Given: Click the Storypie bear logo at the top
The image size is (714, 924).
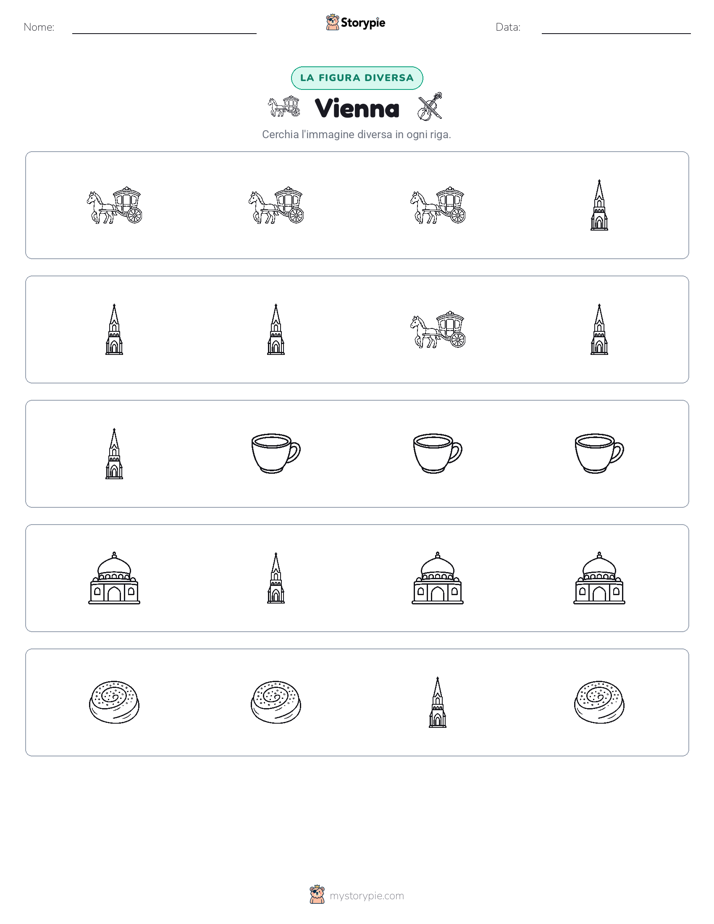Looking at the screenshot, I should (x=332, y=22).
